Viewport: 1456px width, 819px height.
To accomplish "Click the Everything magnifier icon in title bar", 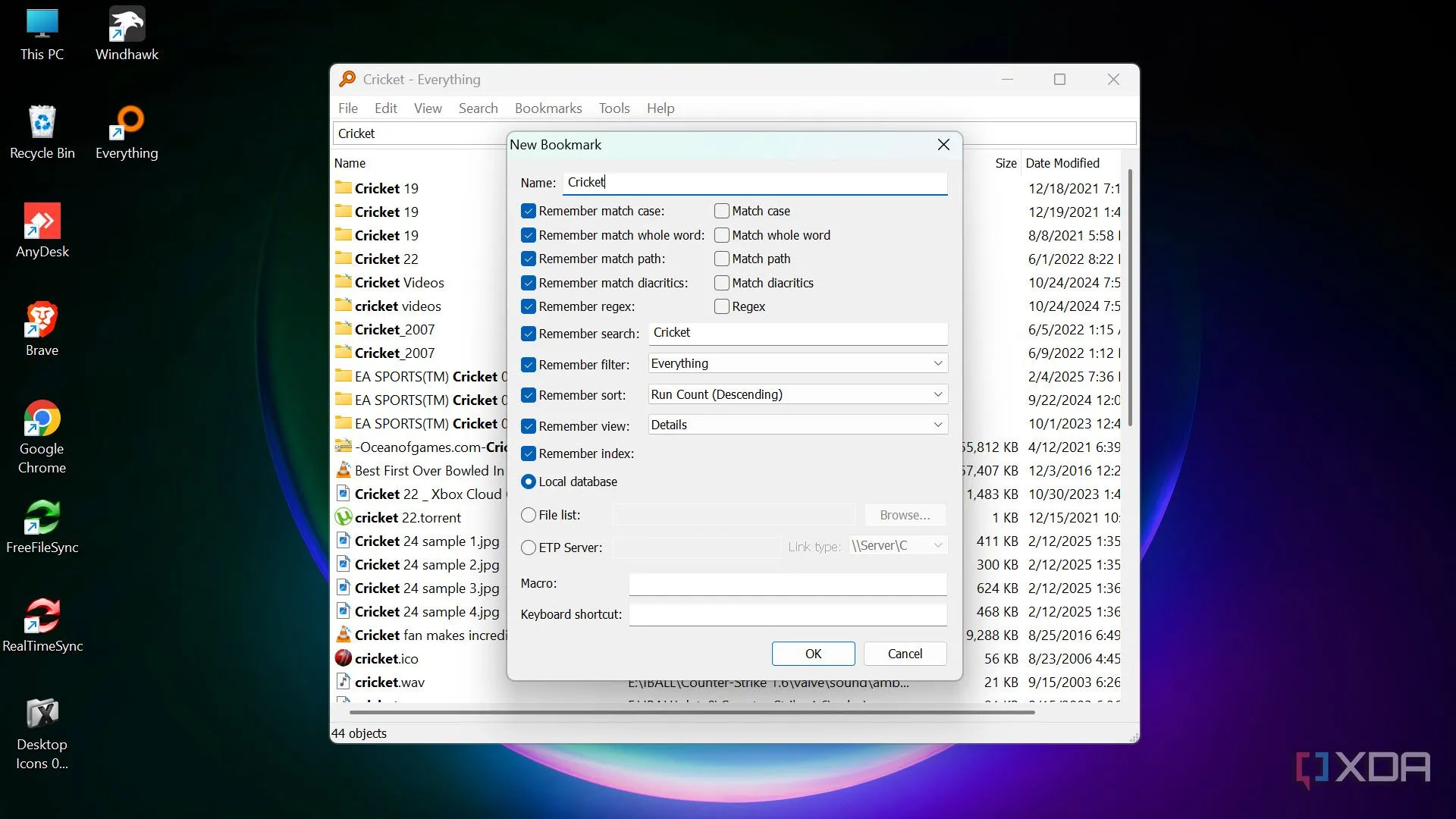I will pyautogui.click(x=347, y=79).
